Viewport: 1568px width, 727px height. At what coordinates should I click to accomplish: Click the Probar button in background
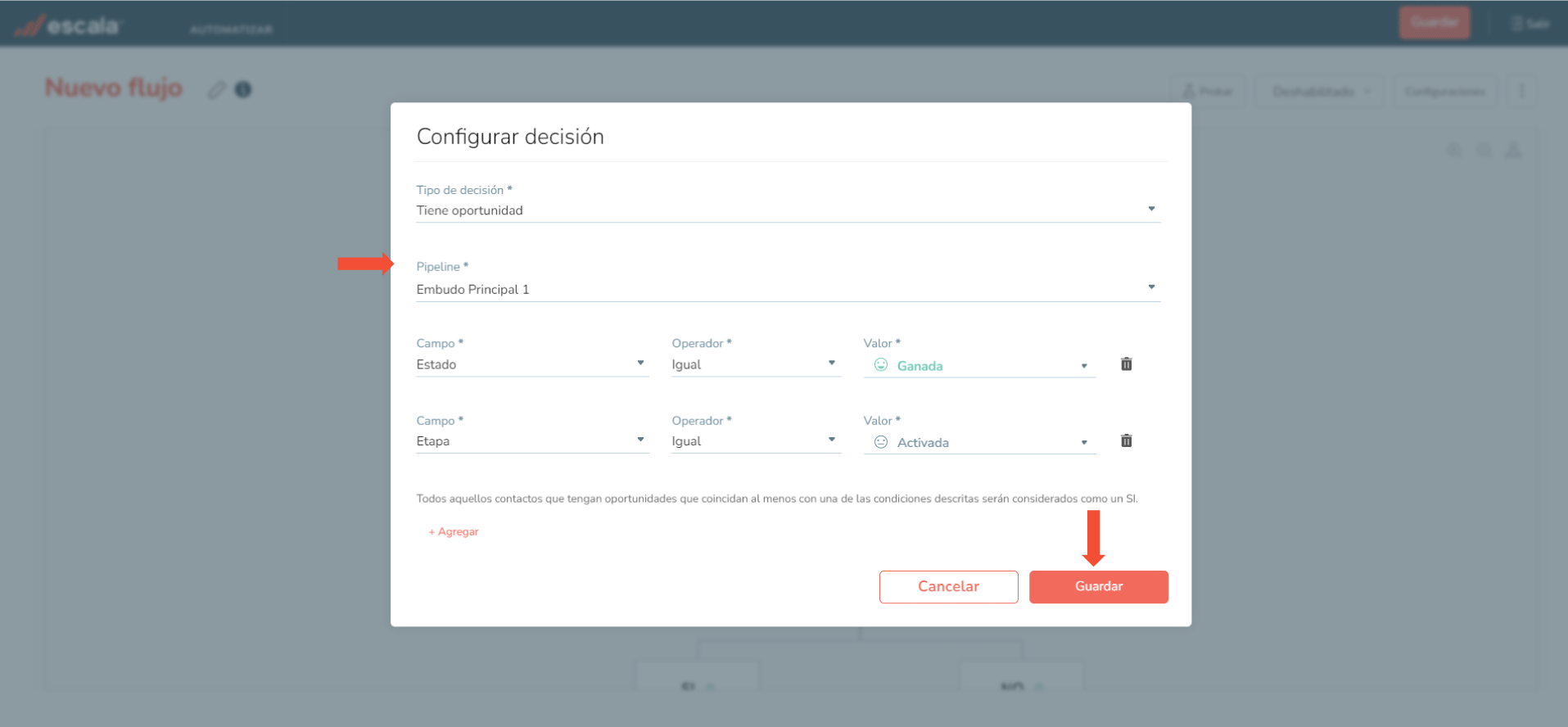pyautogui.click(x=1208, y=91)
